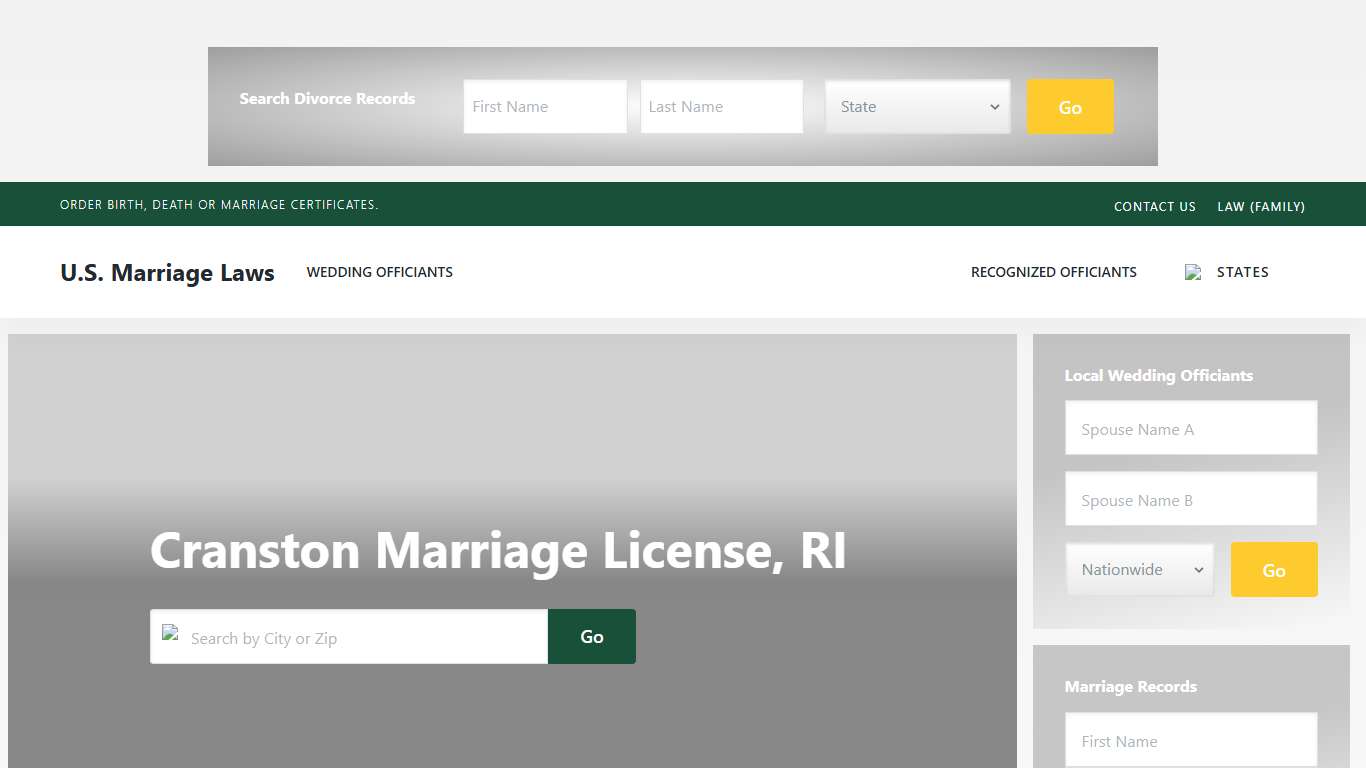Click the Spouse Name B field

click(1190, 499)
